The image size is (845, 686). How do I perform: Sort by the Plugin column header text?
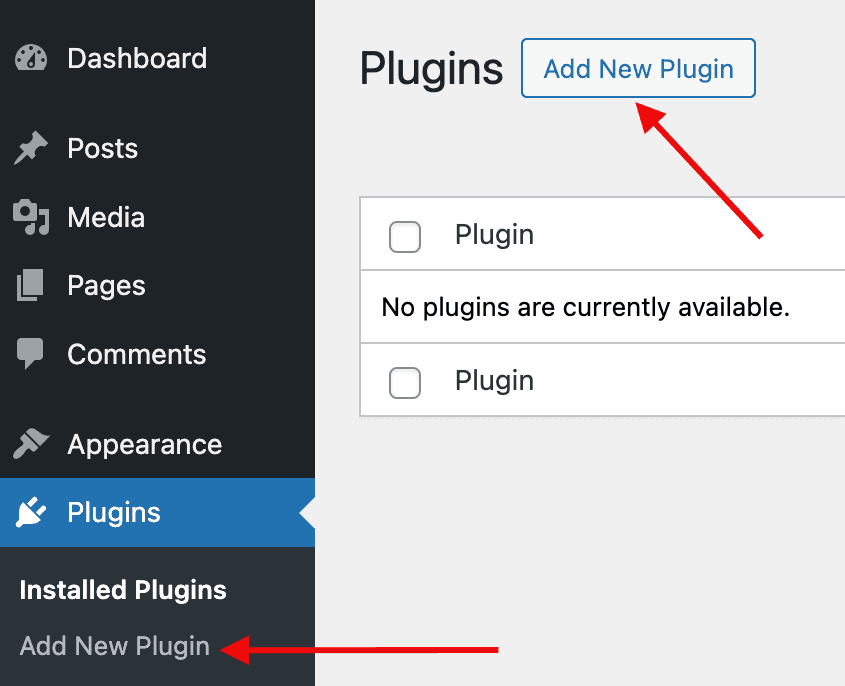[494, 235]
